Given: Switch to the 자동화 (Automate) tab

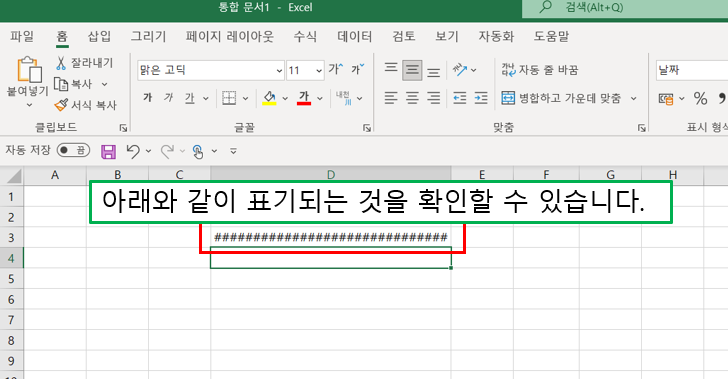Looking at the screenshot, I should (496, 36).
